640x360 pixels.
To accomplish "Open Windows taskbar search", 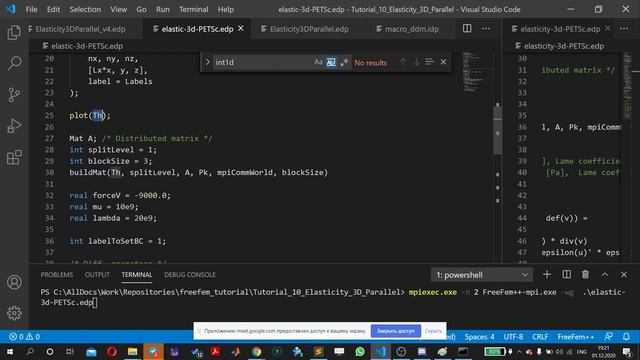I will (x=30, y=351).
